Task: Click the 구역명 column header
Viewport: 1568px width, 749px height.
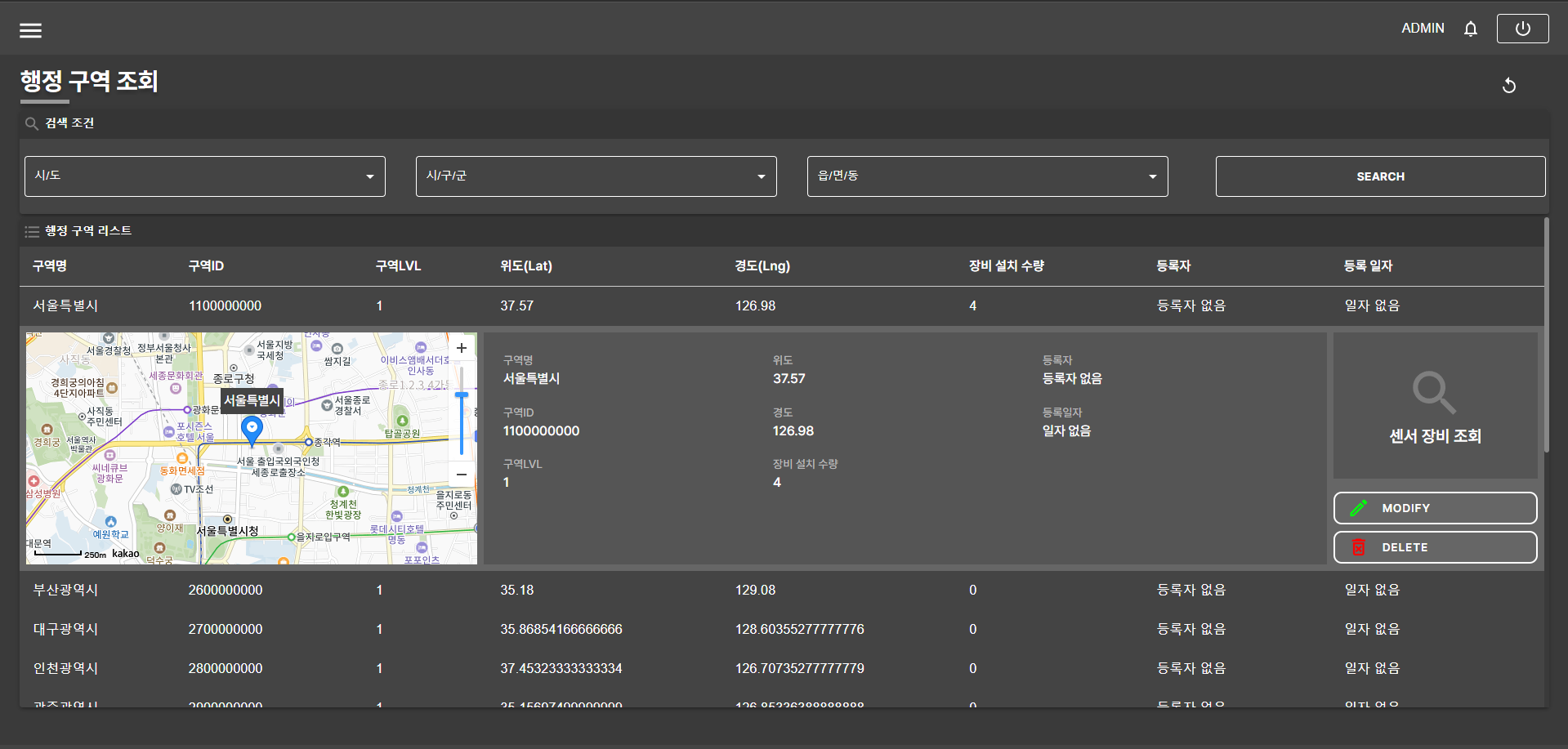Action: [50, 266]
